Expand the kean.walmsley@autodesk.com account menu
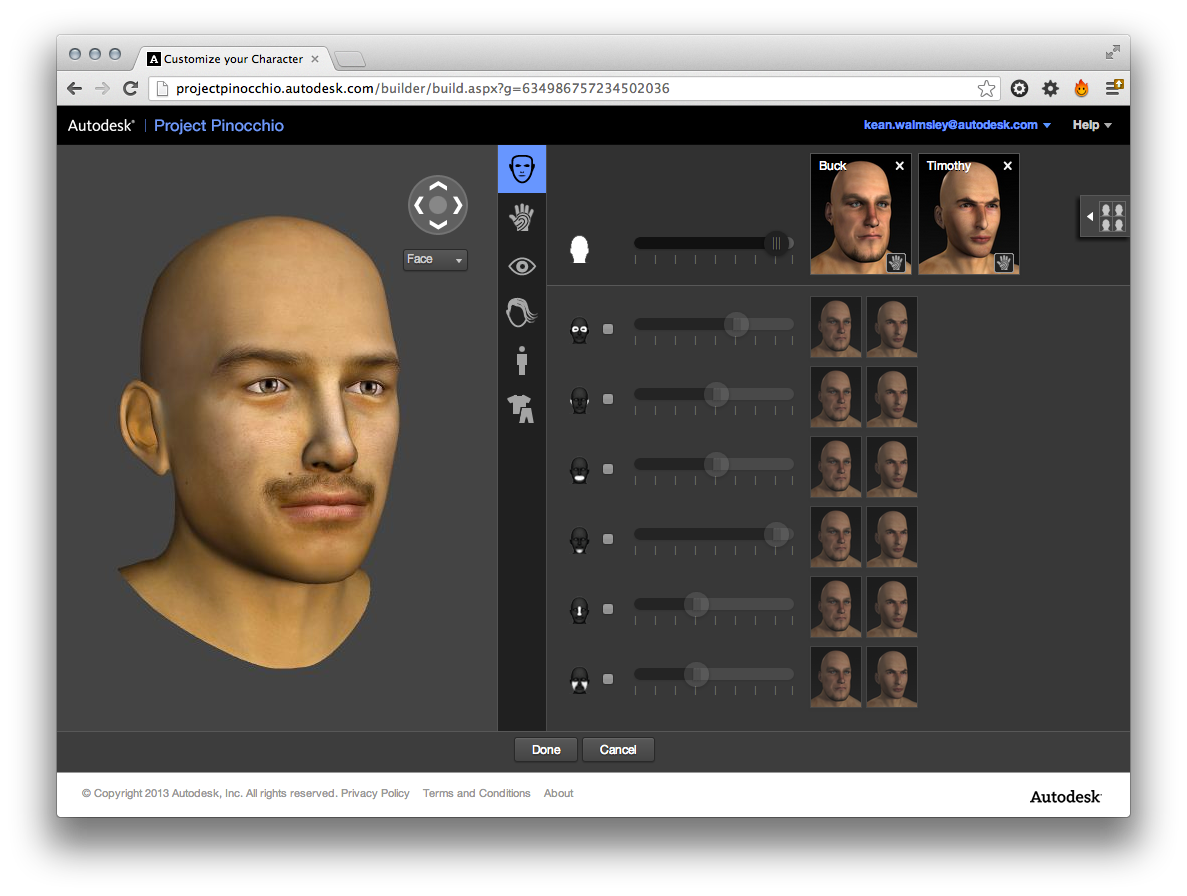The height and width of the screenshot is (896, 1187). point(957,125)
